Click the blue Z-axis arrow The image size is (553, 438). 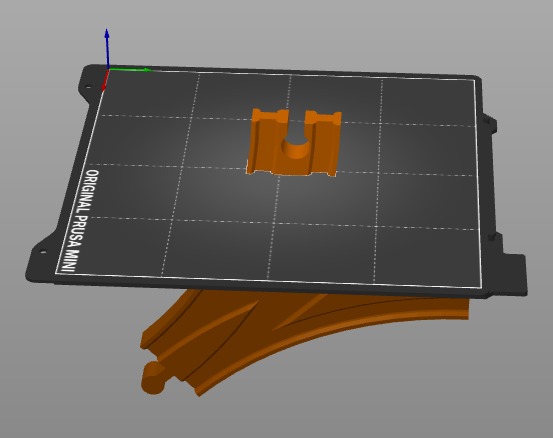[107, 48]
